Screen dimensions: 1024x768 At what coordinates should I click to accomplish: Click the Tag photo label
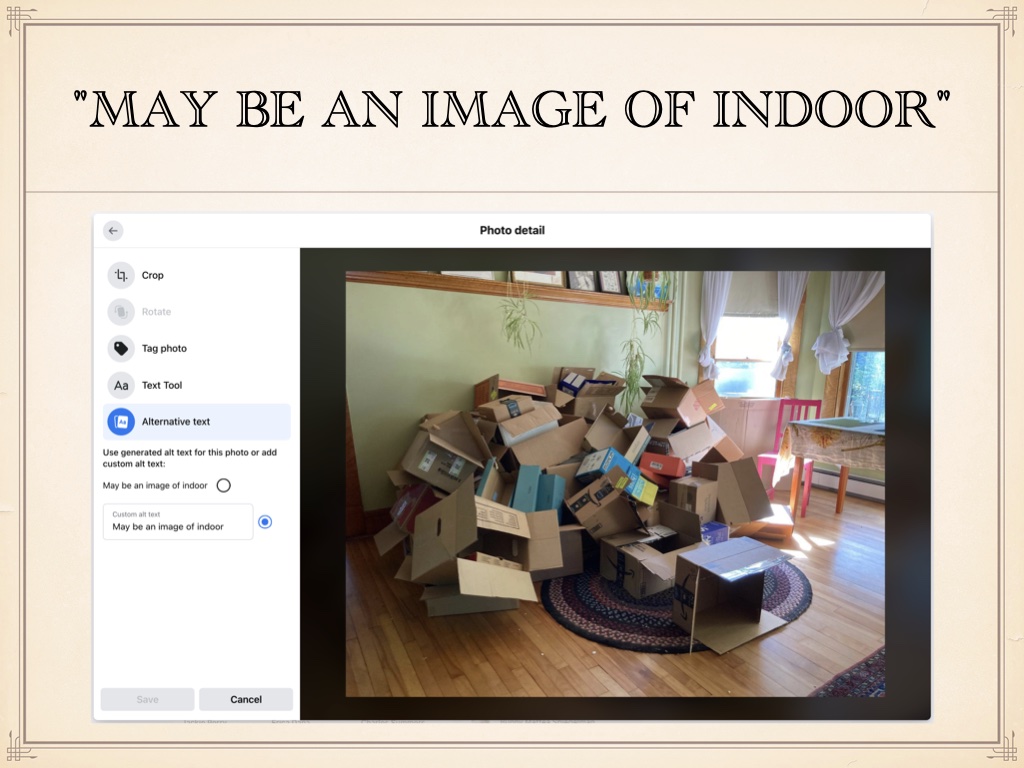(x=164, y=348)
